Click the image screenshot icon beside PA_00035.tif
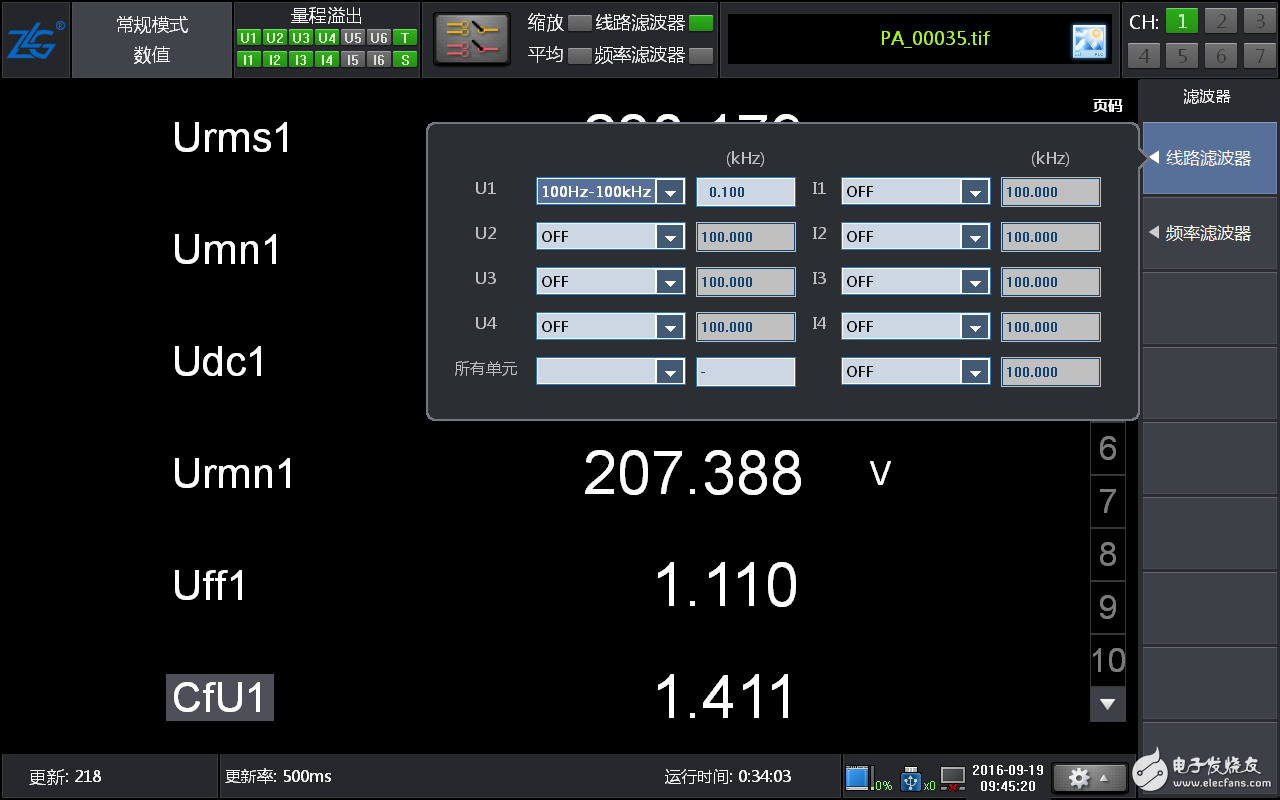Image resolution: width=1280 pixels, height=800 pixels. click(x=1088, y=40)
